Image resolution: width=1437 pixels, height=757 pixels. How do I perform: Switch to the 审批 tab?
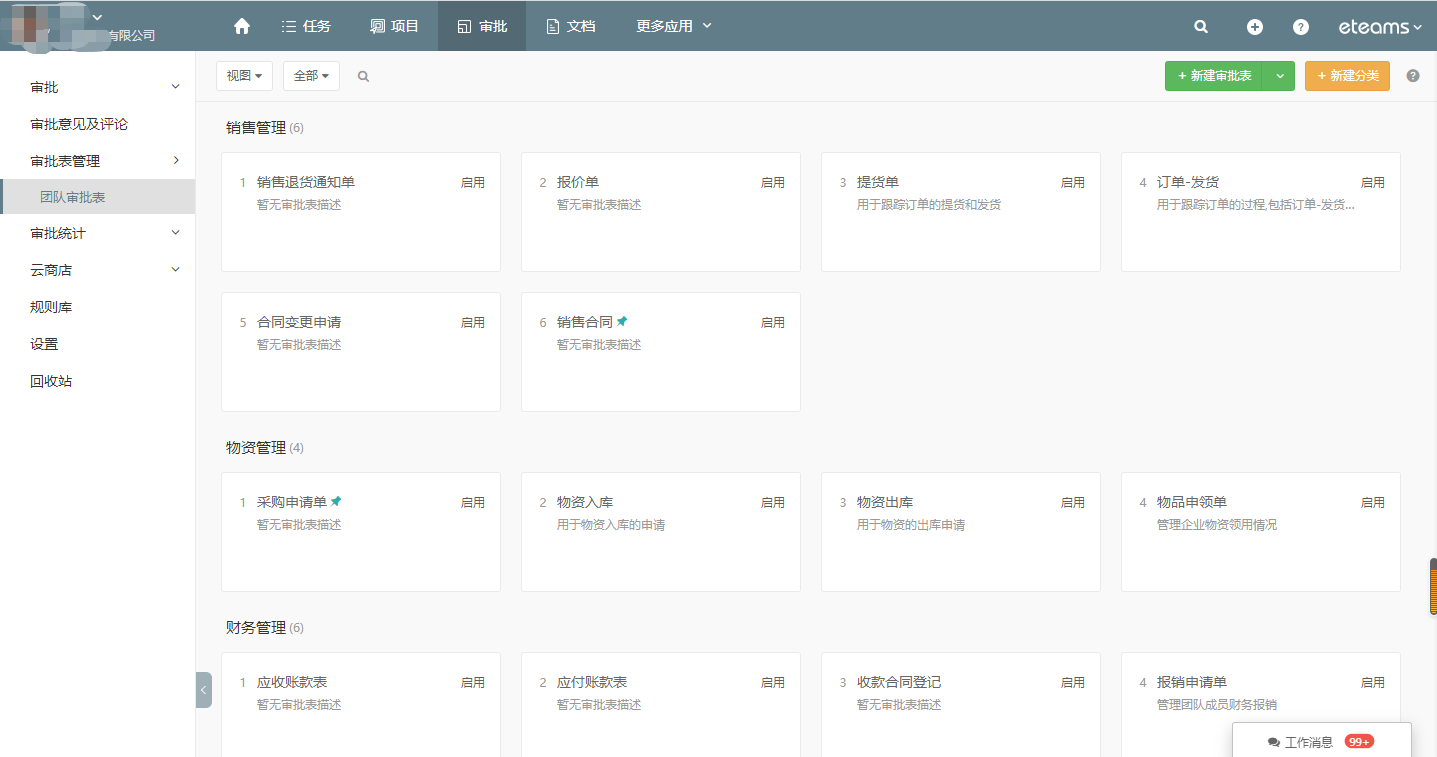[482, 26]
